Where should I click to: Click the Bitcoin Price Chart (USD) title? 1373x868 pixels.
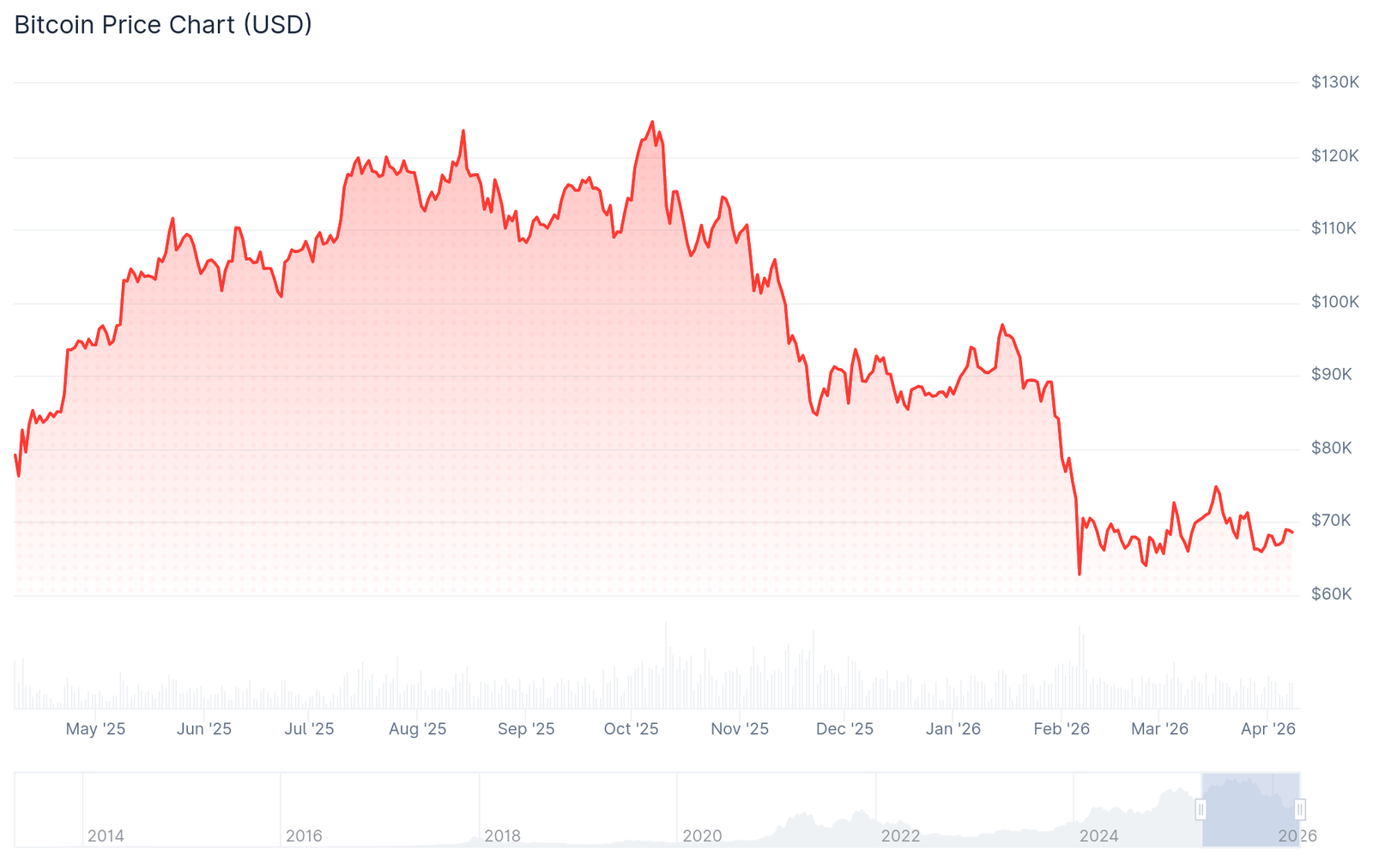pyautogui.click(x=163, y=25)
